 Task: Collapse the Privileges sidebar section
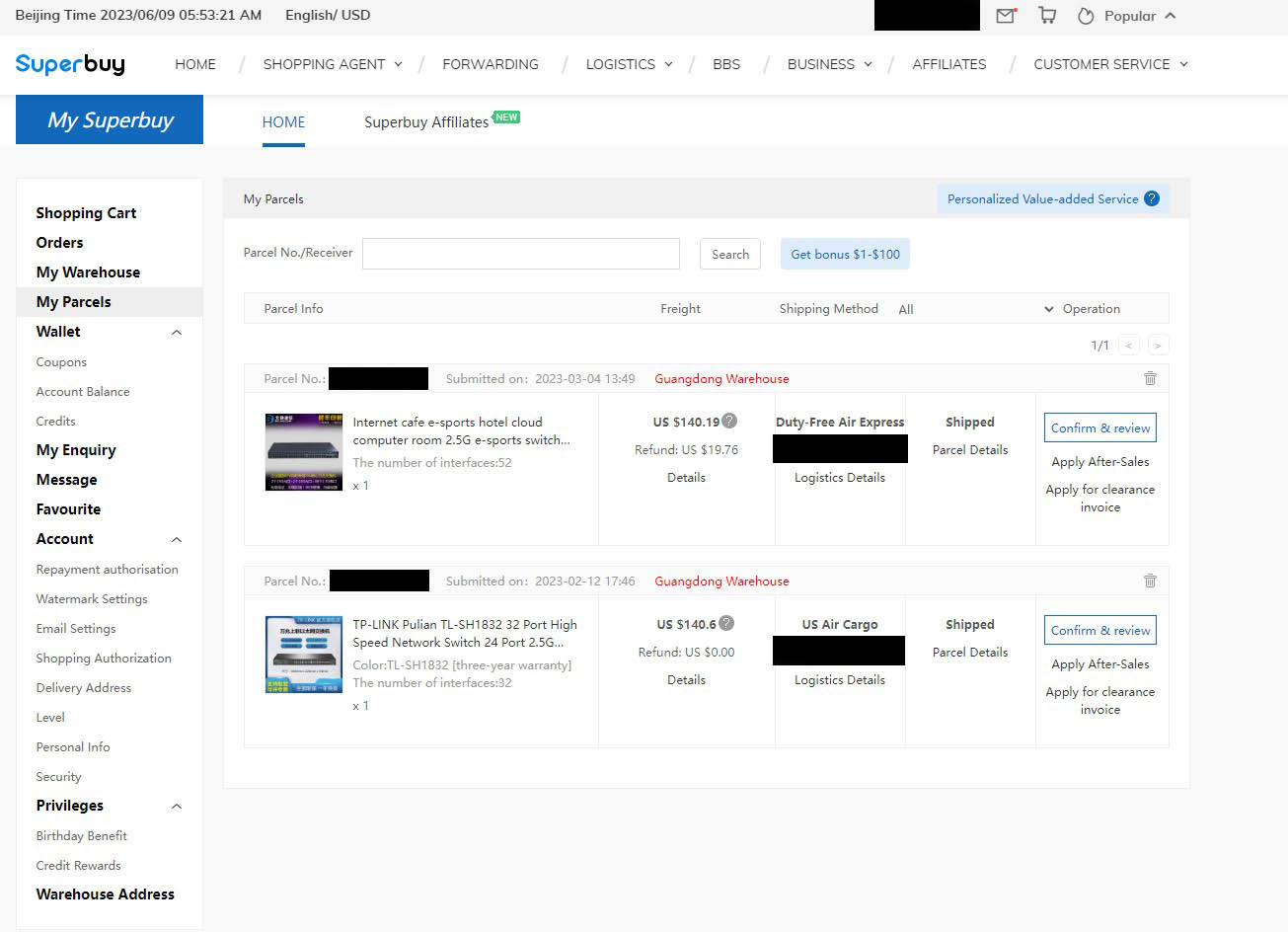177,806
